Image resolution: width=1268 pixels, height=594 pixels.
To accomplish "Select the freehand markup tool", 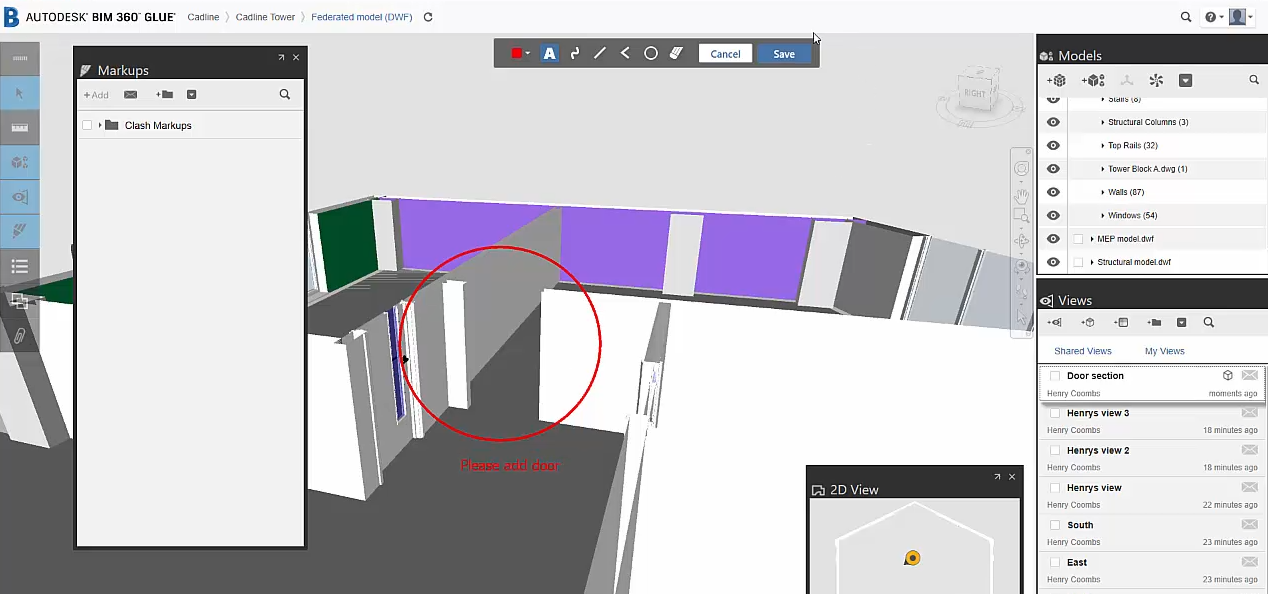I will (x=575, y=54).
